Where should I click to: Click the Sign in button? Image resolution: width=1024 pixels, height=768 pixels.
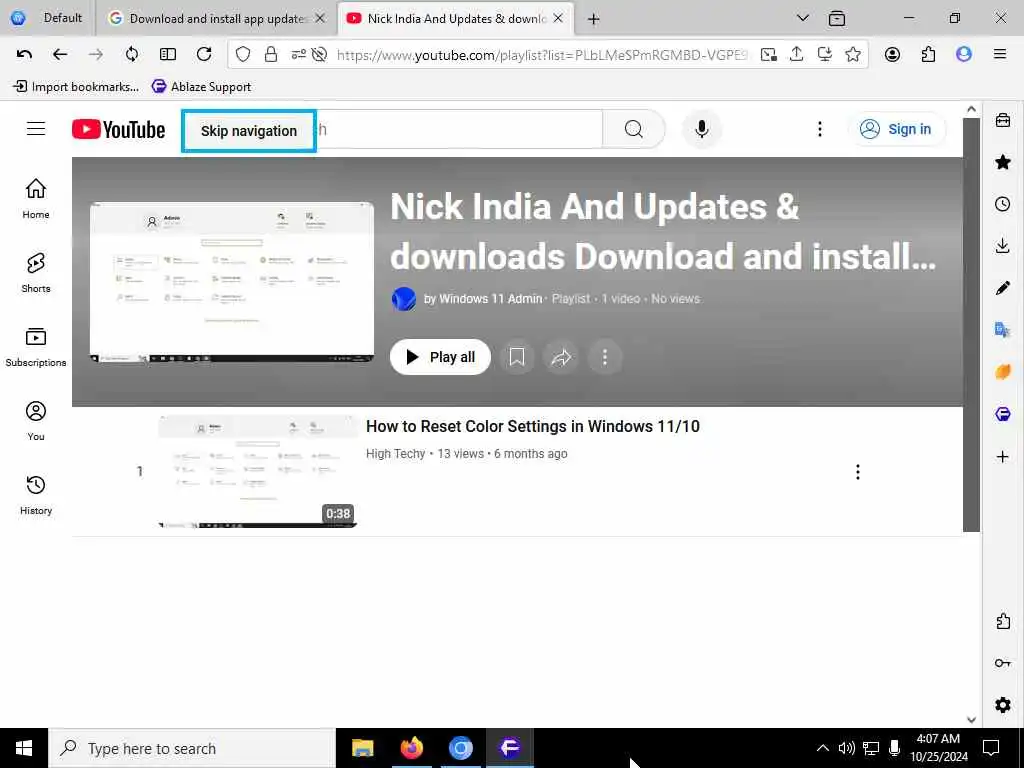896,129
